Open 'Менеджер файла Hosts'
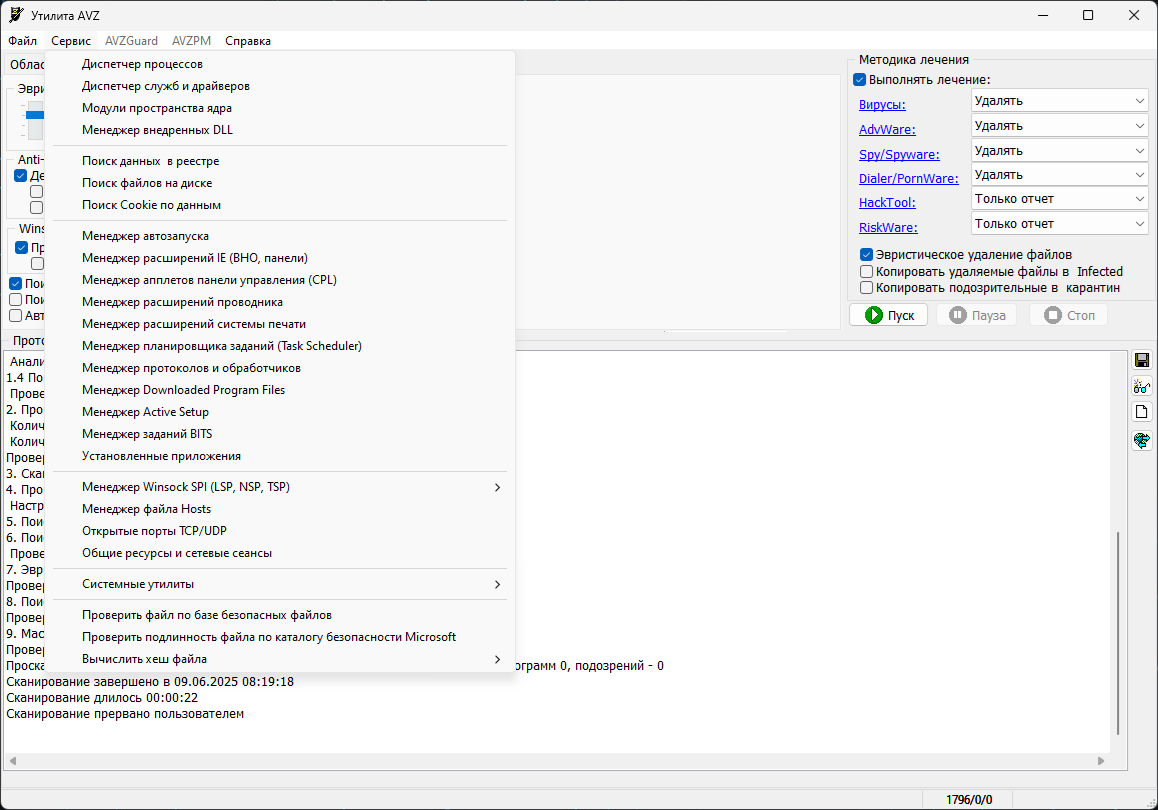Screen dimensions: 1158x810 tap(280, 509)
